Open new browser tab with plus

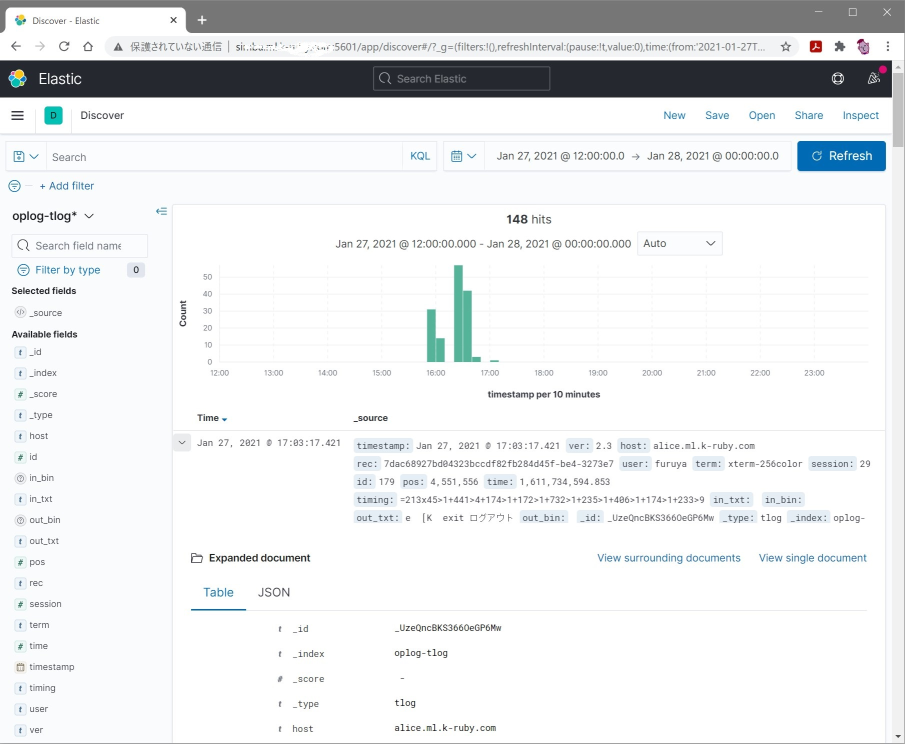(x=202, y=20)
